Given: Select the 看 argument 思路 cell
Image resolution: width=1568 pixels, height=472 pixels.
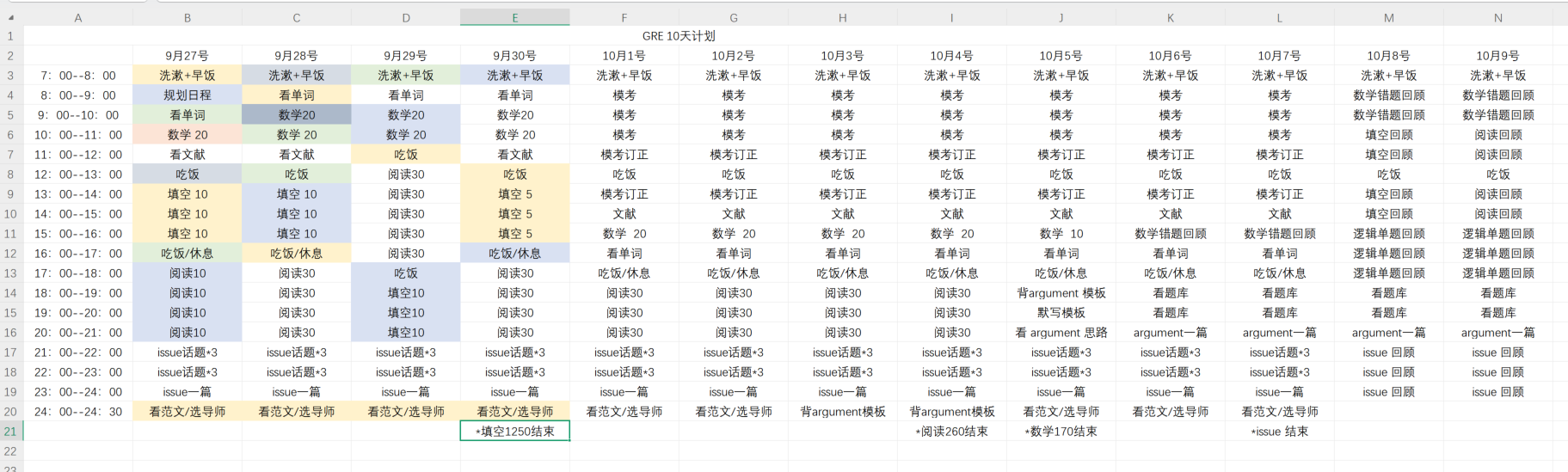Looking at the screenshot, I should point(1061,333).
